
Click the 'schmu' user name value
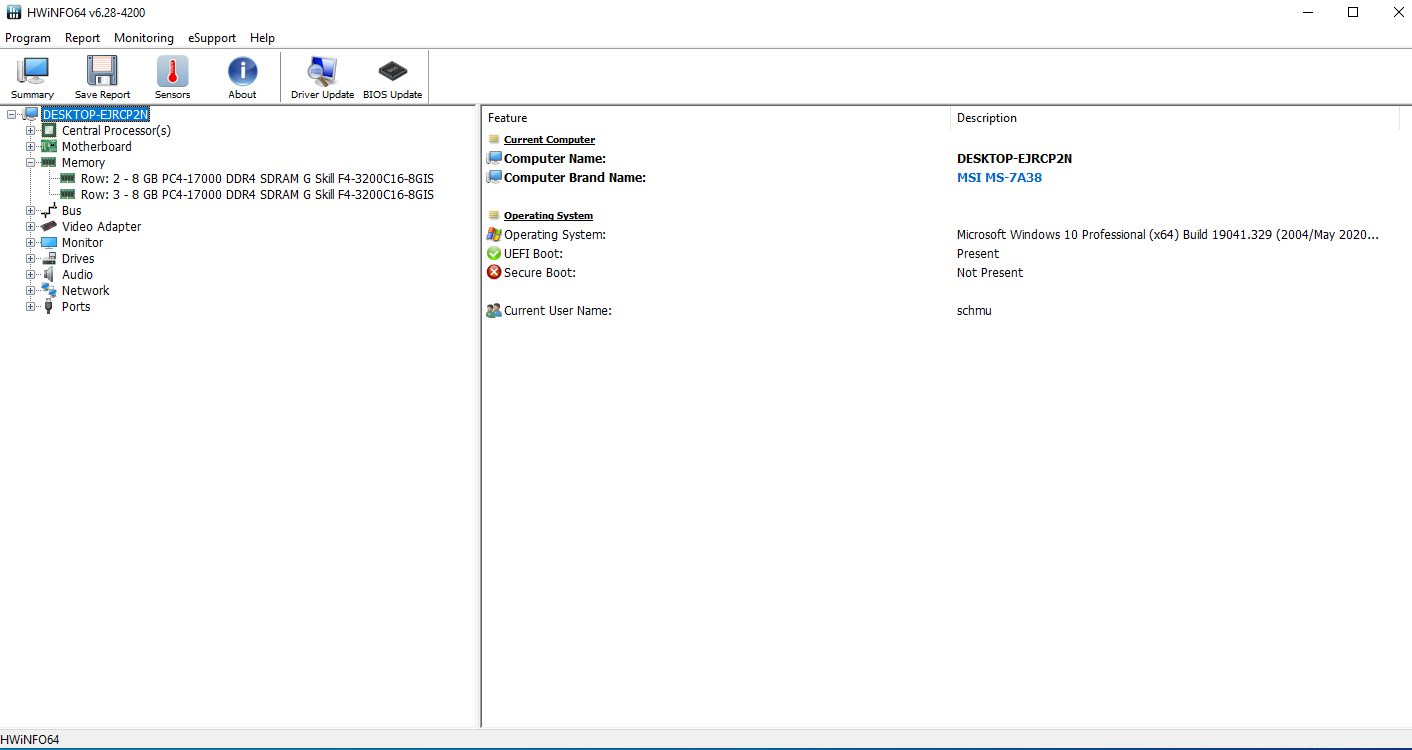(974, 310)
